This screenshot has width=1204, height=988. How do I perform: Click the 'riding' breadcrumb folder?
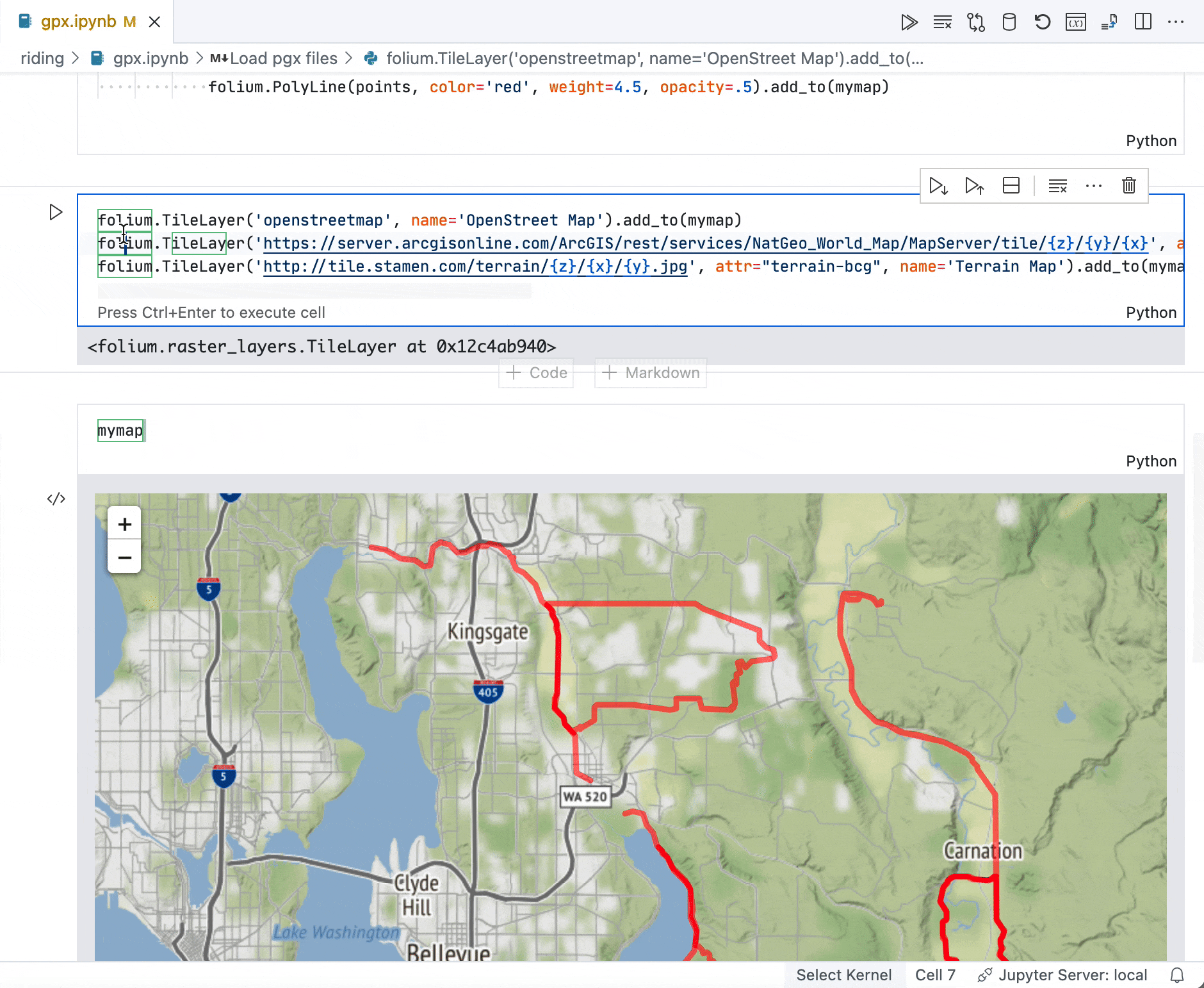point(42,58)
